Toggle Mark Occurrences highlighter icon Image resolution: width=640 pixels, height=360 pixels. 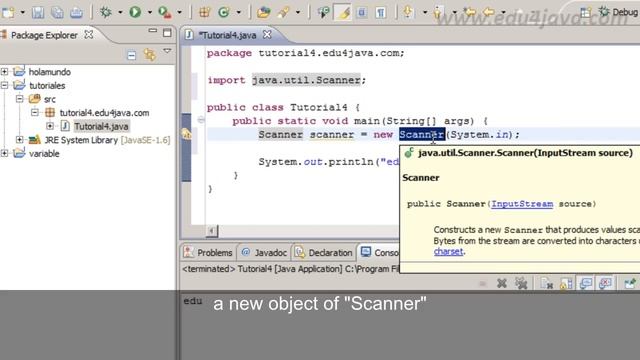[x=343, y=12]
